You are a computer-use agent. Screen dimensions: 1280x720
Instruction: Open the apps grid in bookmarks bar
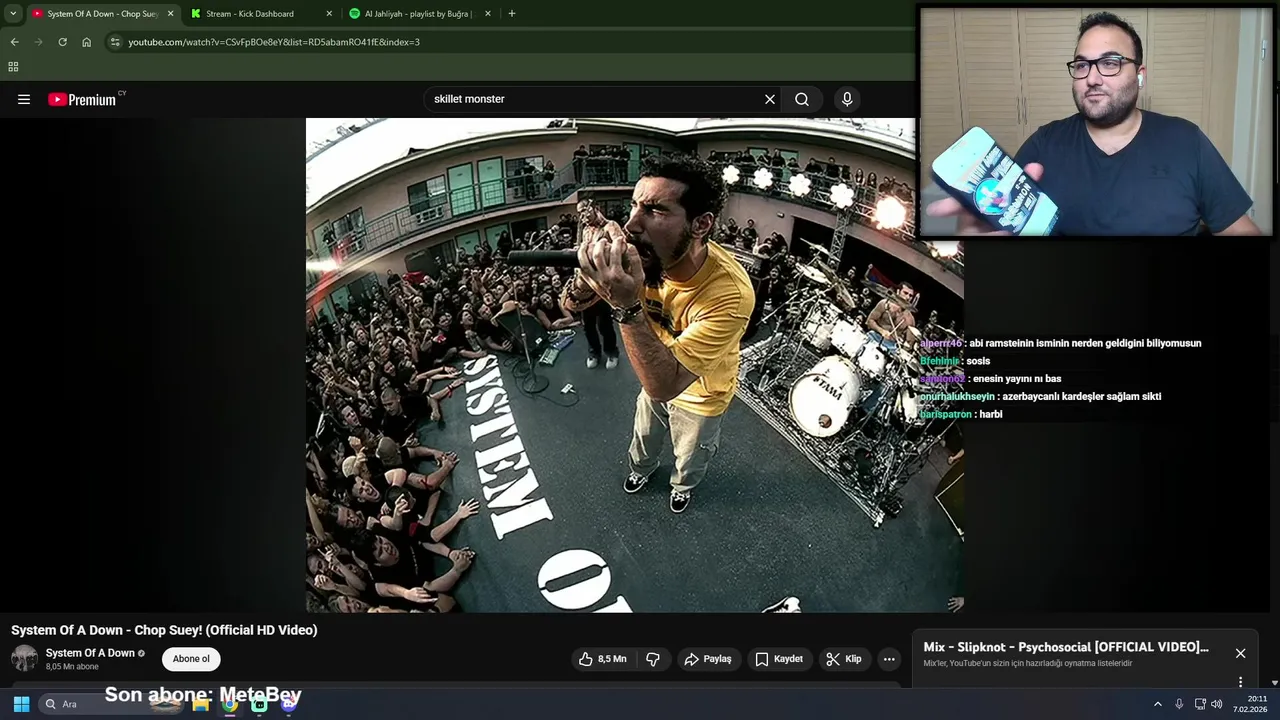[13, 67]
